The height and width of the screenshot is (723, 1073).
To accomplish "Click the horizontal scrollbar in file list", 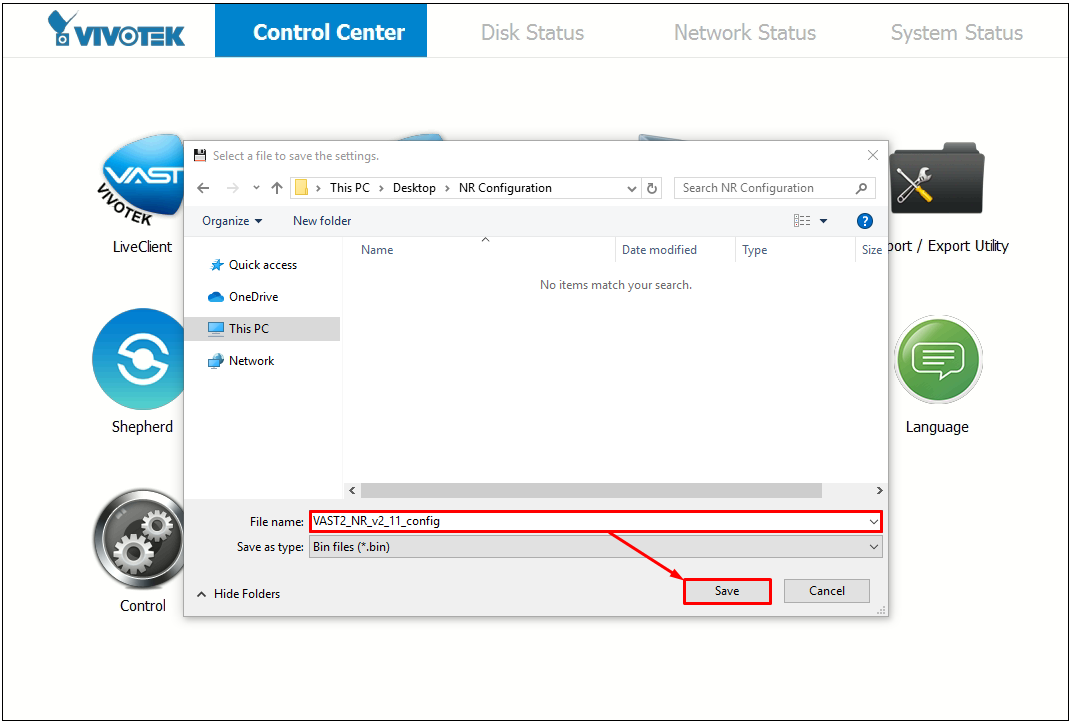I will pos(591,490).
